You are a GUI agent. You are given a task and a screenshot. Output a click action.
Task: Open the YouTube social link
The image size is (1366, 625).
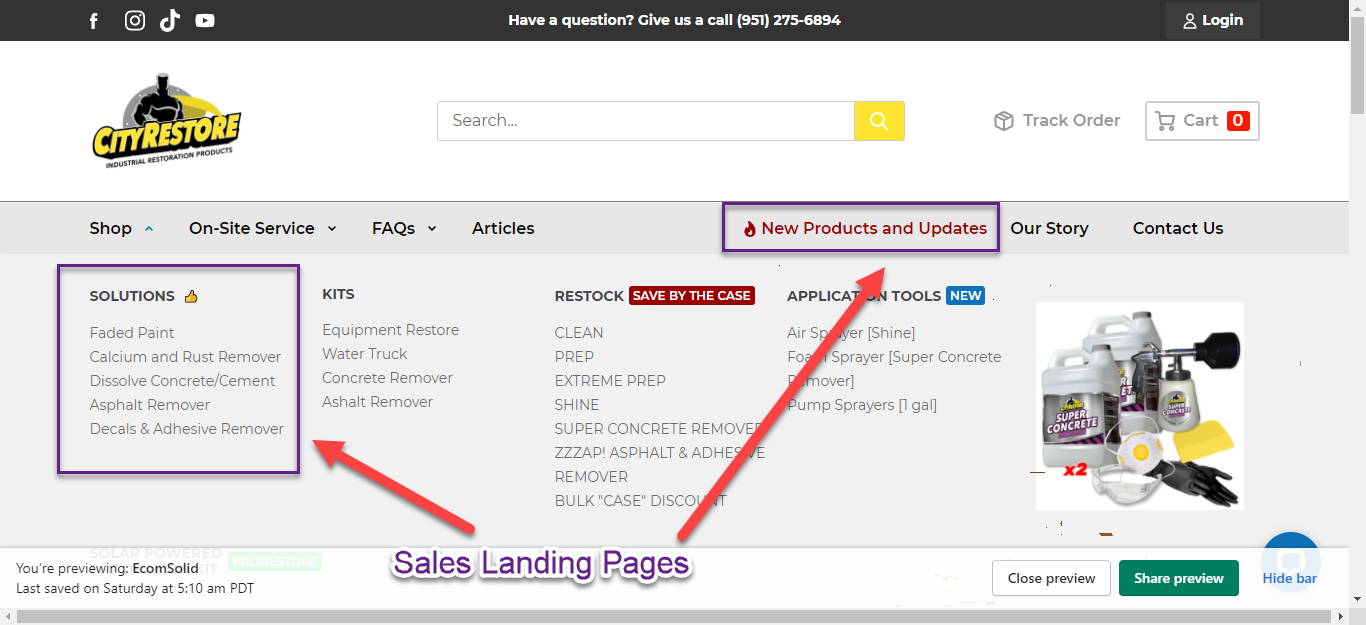(x=205, y=20)
